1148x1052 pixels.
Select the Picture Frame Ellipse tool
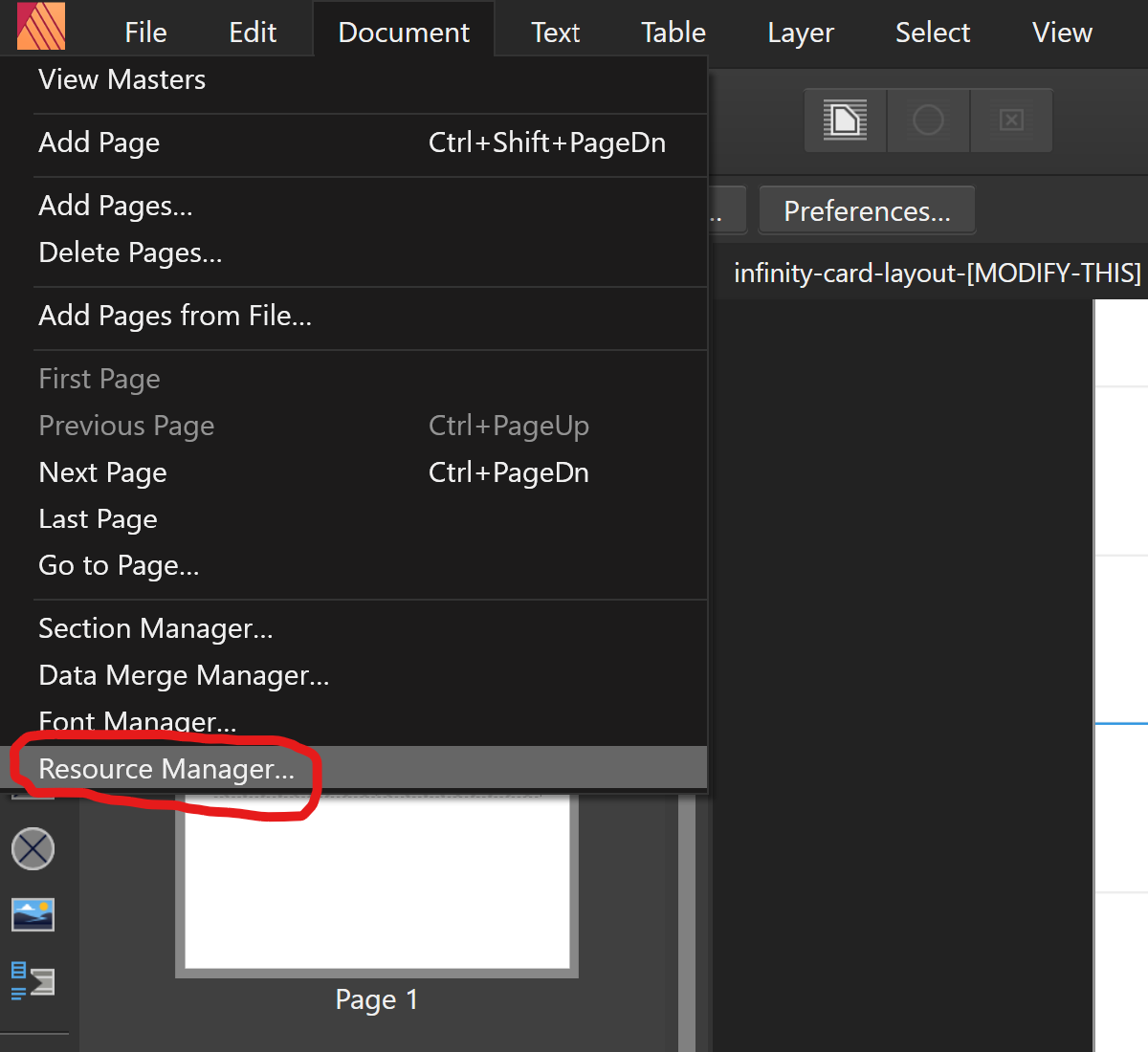(x=33, y=848)
